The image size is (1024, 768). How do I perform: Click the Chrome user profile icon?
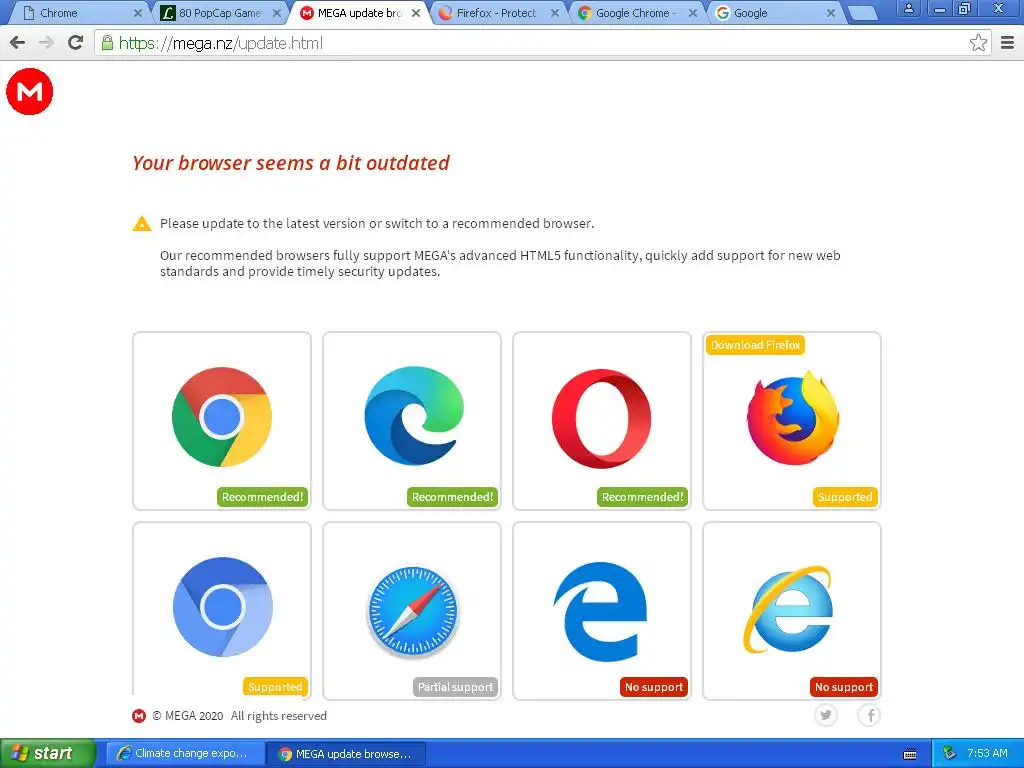908,8
